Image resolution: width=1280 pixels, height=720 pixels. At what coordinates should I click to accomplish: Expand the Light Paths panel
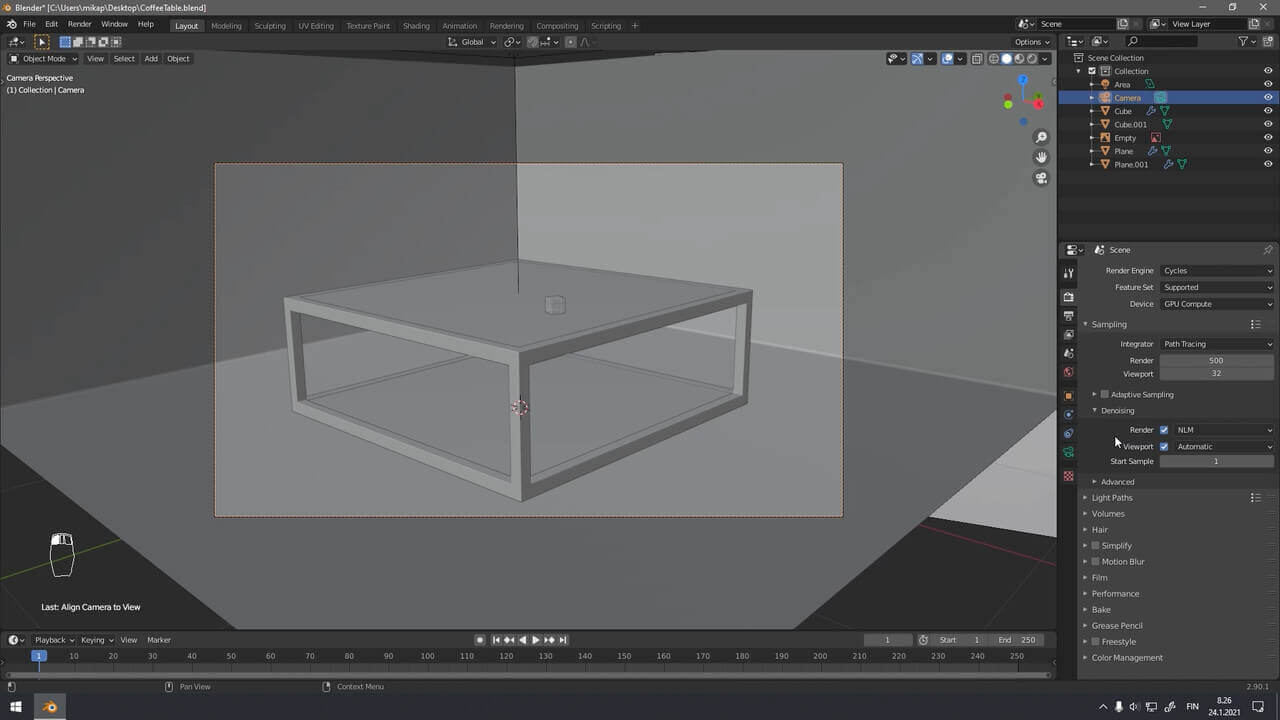[x=1112, y=498]
